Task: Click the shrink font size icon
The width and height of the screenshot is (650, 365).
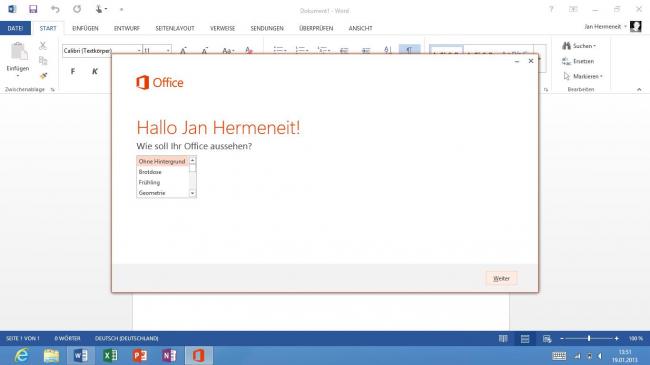Action: point(205,51)
